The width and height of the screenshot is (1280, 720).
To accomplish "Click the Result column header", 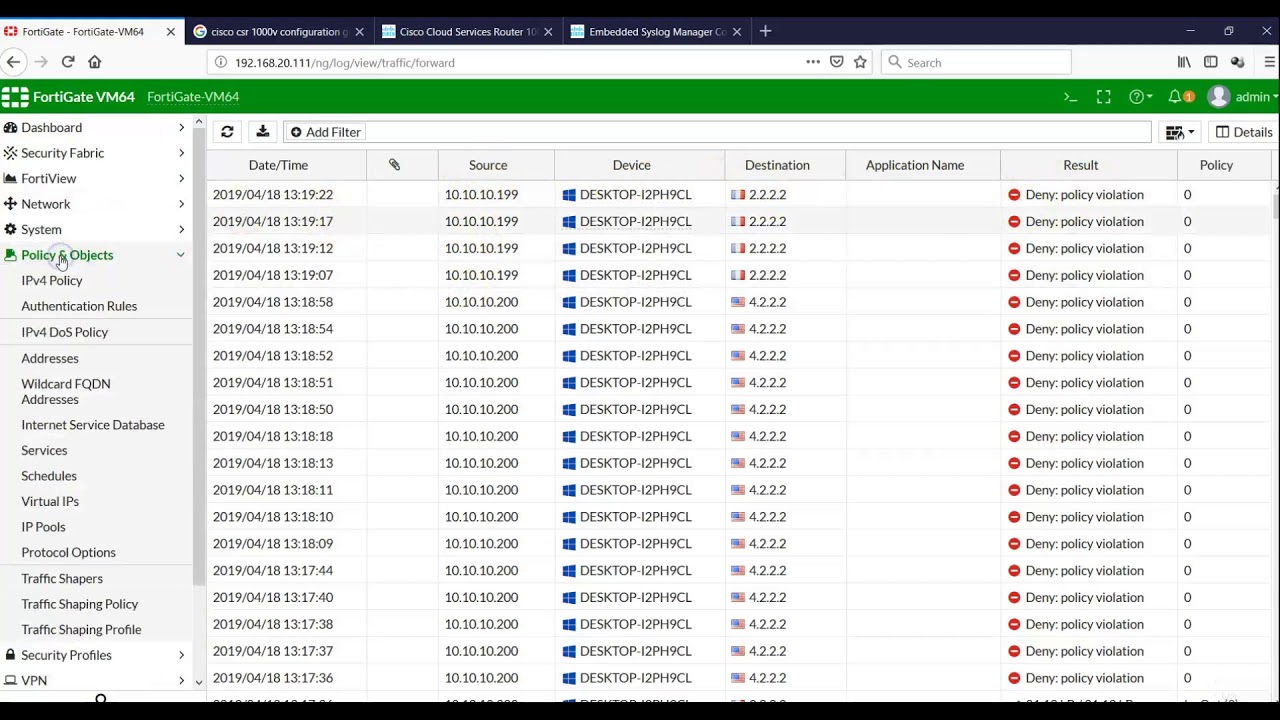I will 1080,165.
